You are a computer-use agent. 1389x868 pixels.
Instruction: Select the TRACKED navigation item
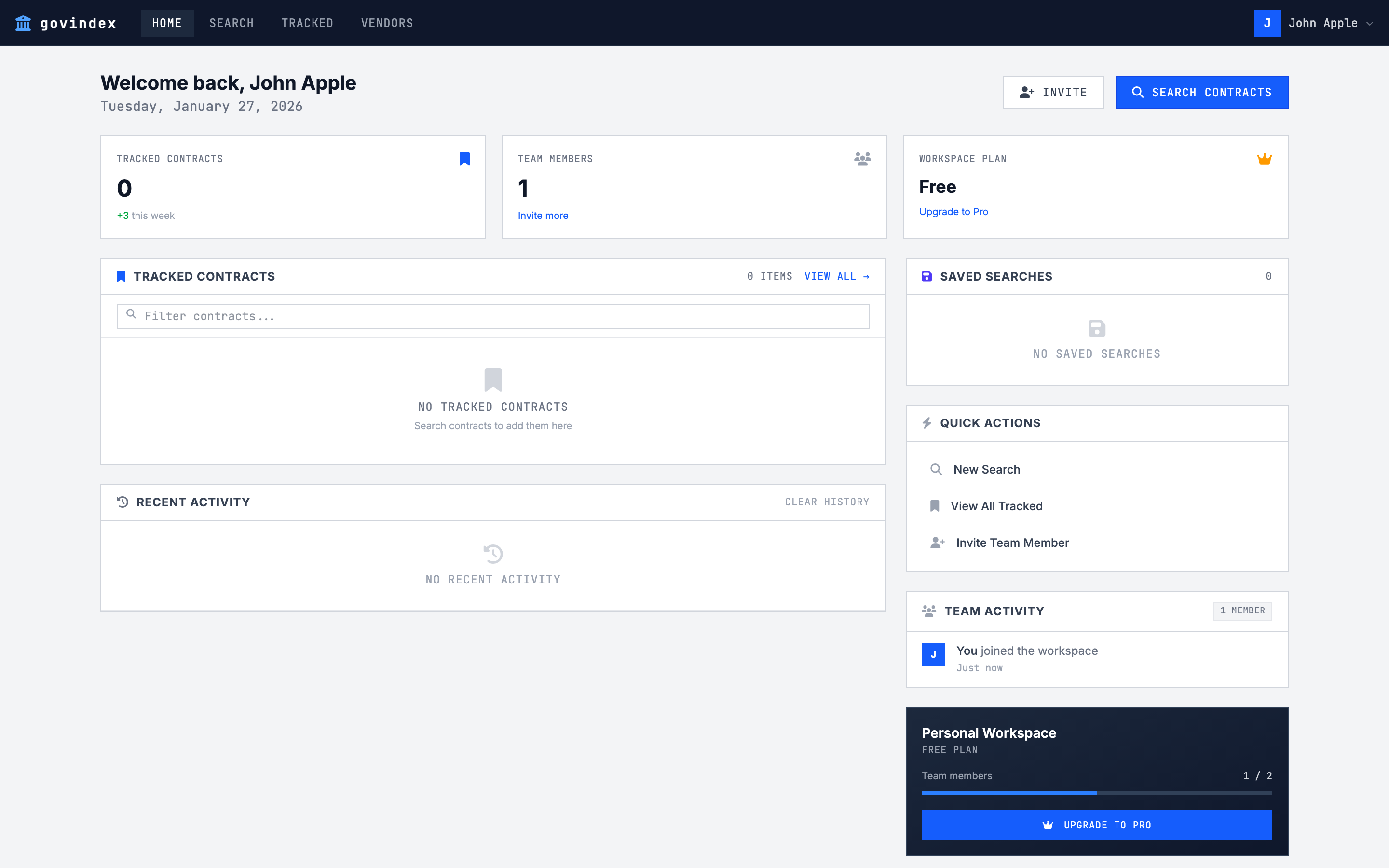[x=308, y=23]
